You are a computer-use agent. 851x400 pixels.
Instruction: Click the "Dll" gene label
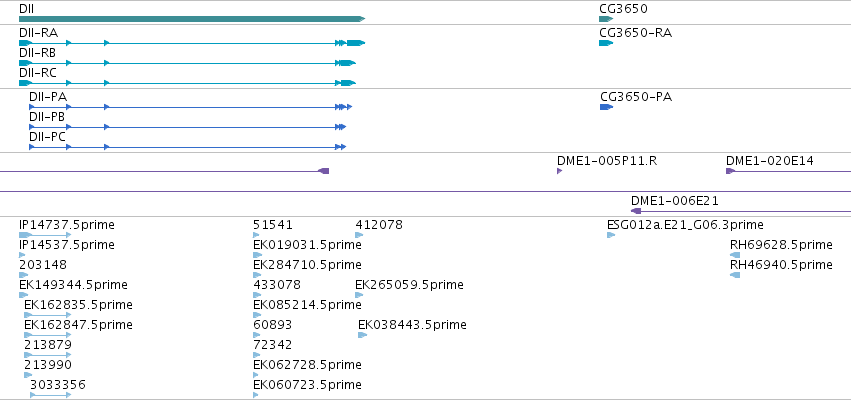27,9
